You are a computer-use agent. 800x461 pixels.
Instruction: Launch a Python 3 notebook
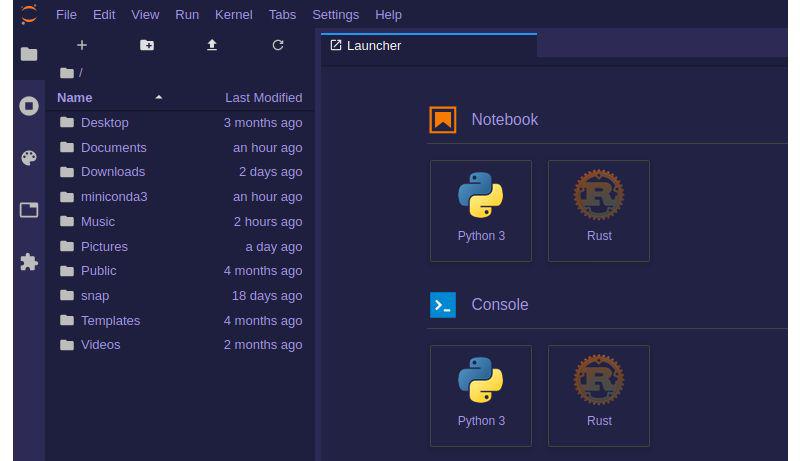(x=481, y=211)
